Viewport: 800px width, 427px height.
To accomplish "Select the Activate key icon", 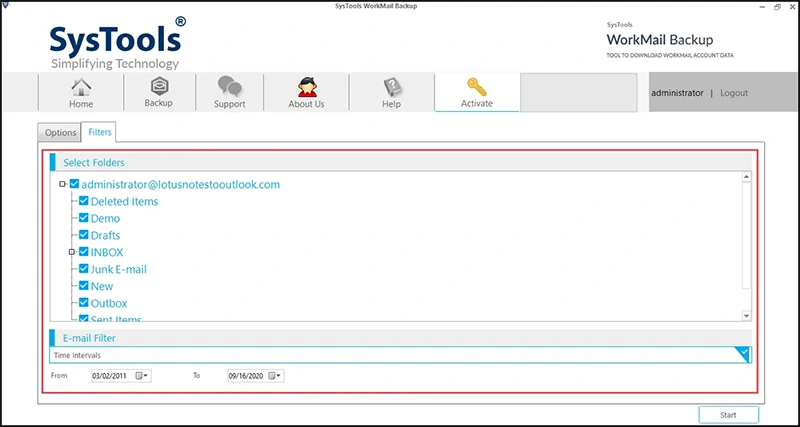I will (477, 87).
